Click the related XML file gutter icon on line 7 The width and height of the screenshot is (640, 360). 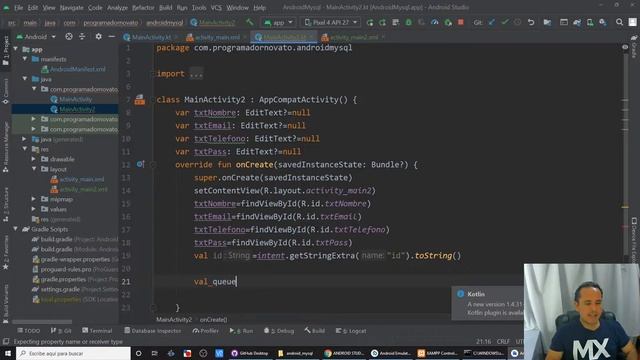click(140, 100)
